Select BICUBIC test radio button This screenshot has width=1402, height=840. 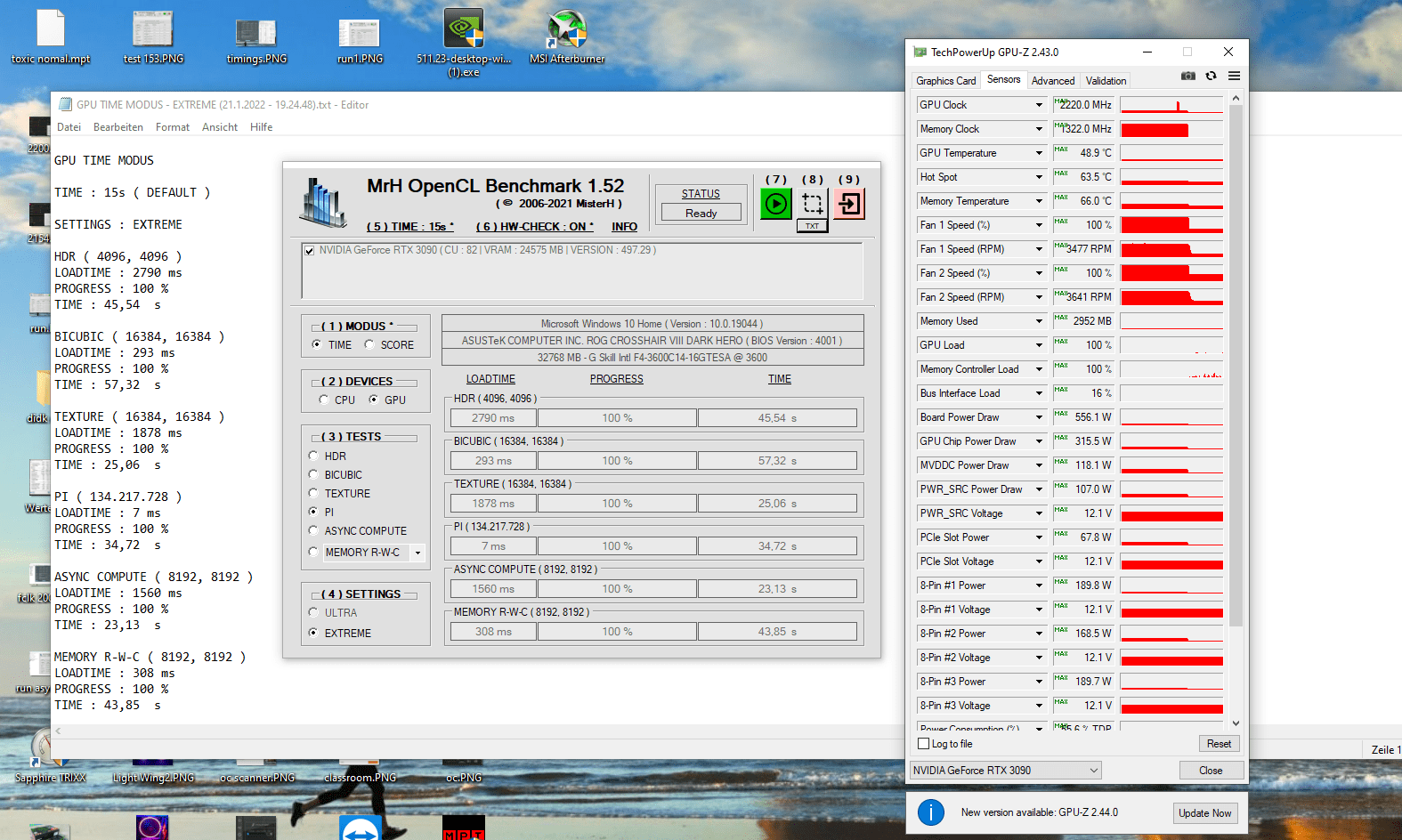click(313, 474)
